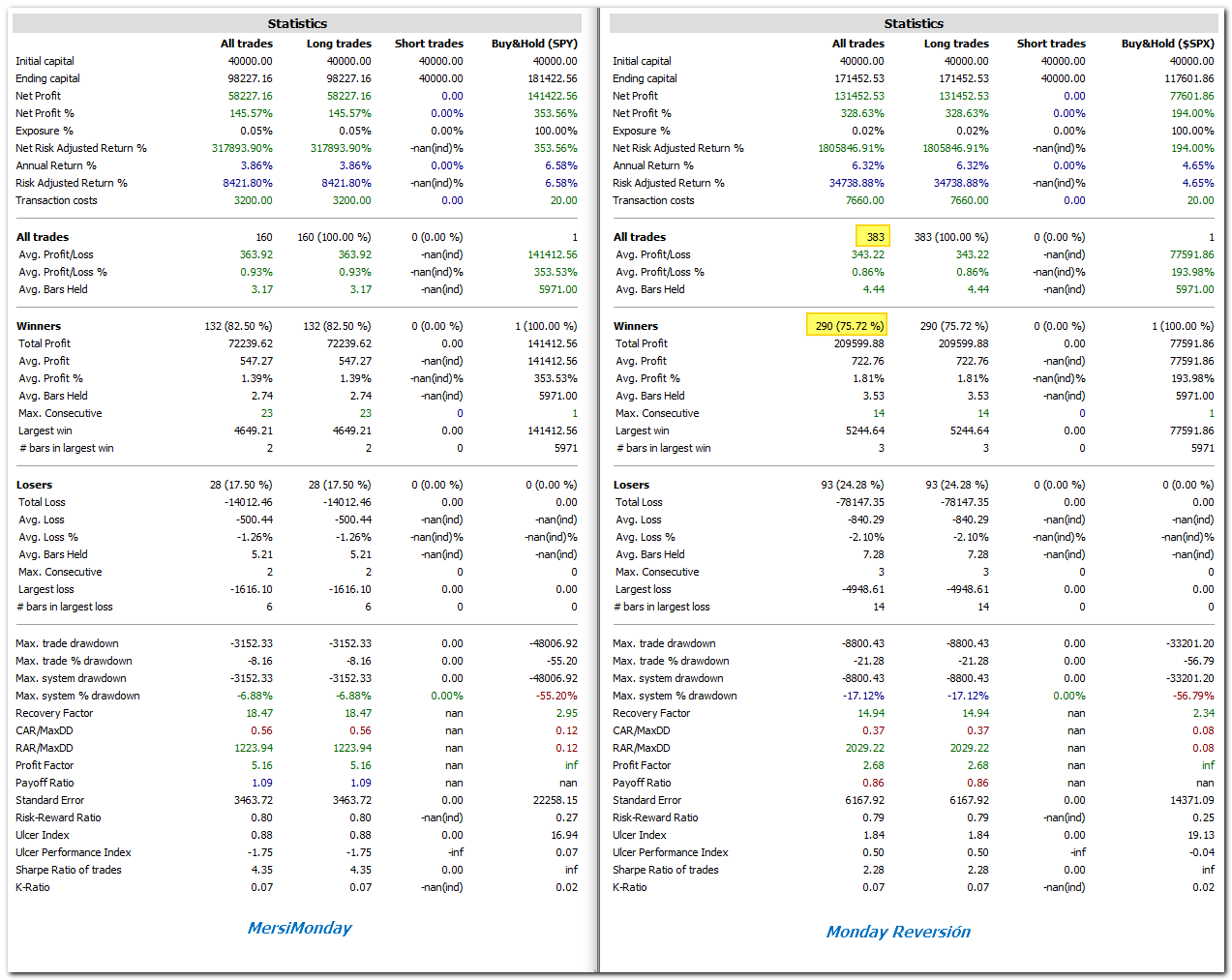Click the highlighted 290 (75.72 %) winners cell

[847, 326]
